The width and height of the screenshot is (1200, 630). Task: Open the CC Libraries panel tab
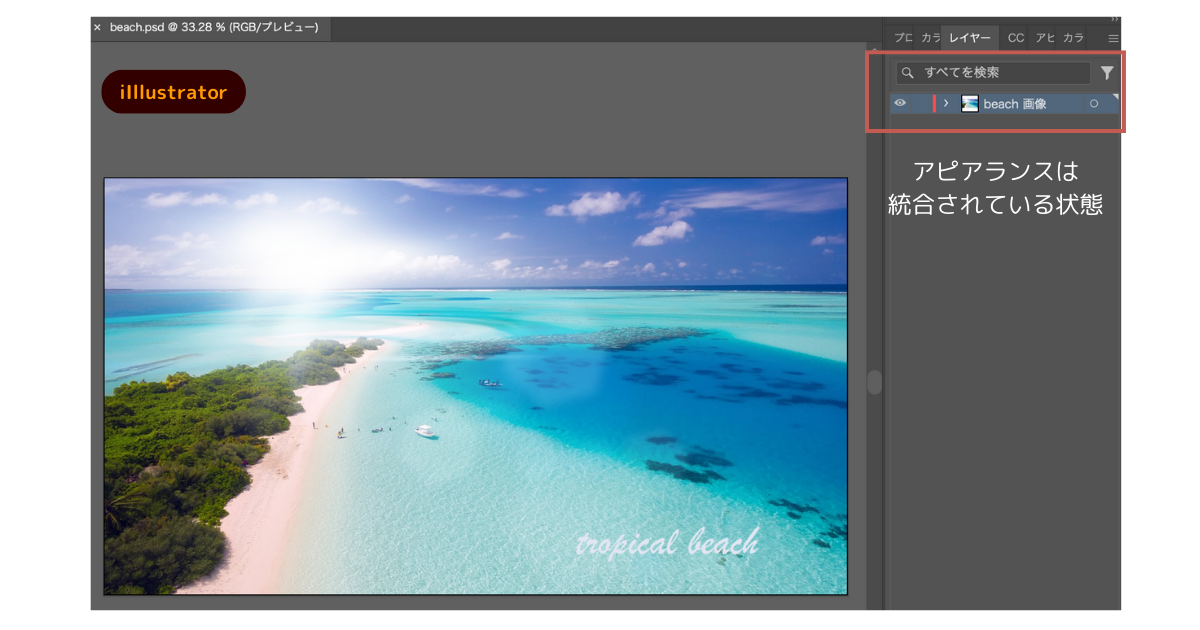click(x=1016, y=38)
